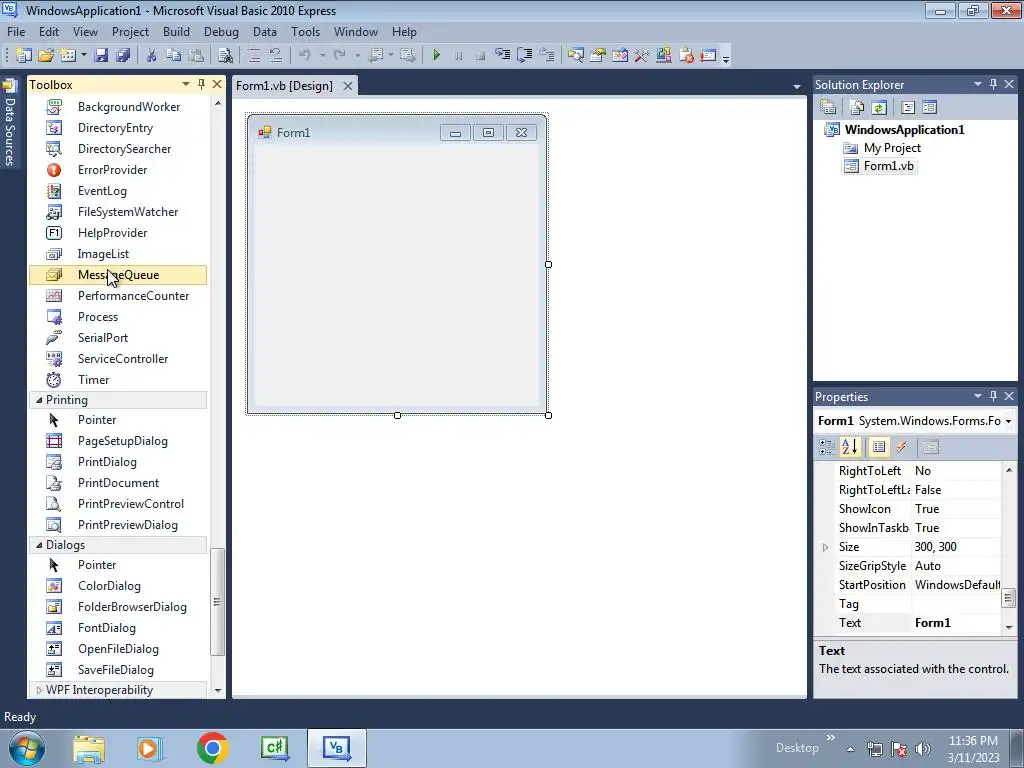Open the Data Sources side tab
Viewport: 1024px width, 768px height.
10,123
